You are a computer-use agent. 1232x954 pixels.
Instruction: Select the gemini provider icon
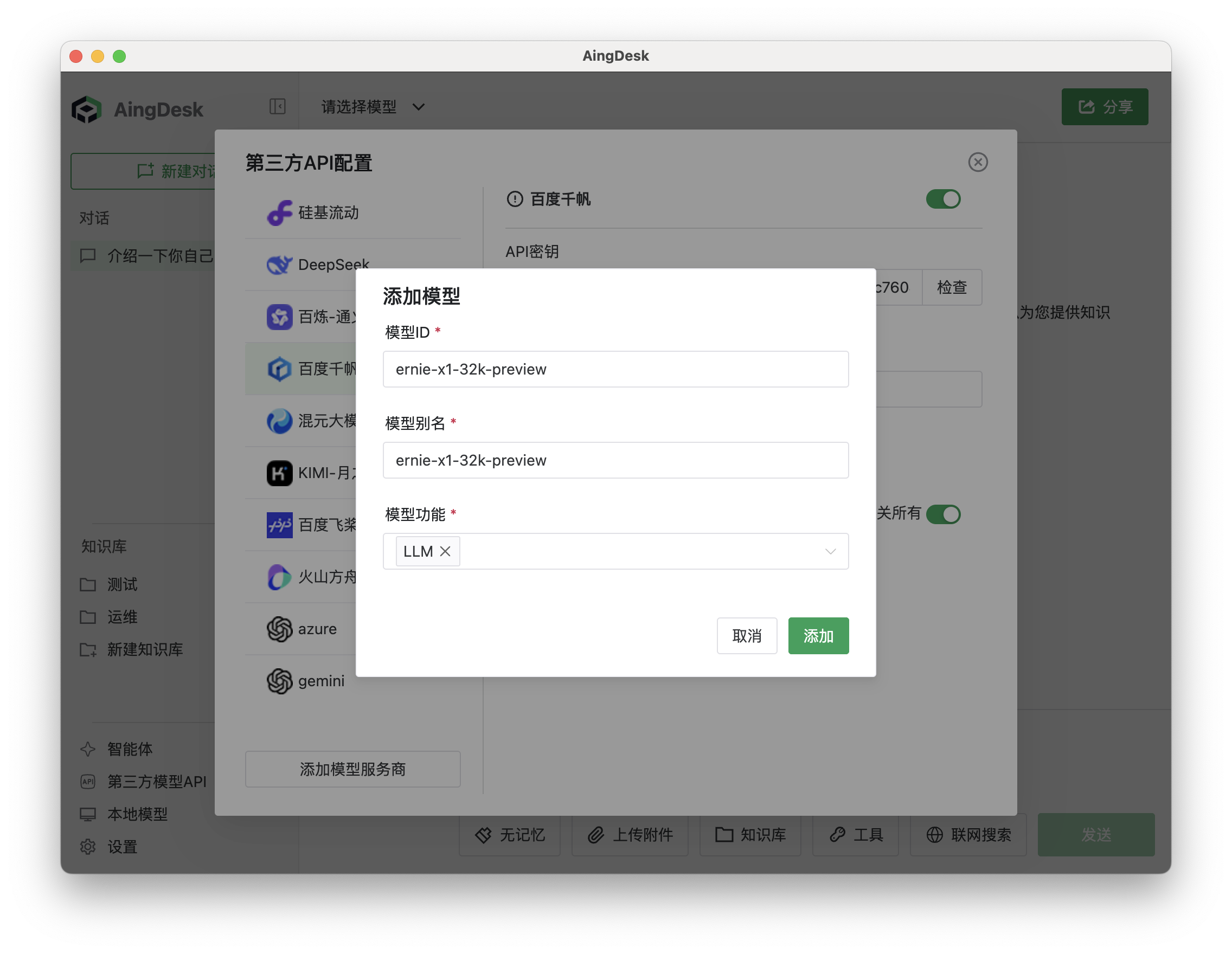pyautogui.click(x=280, y=681)
